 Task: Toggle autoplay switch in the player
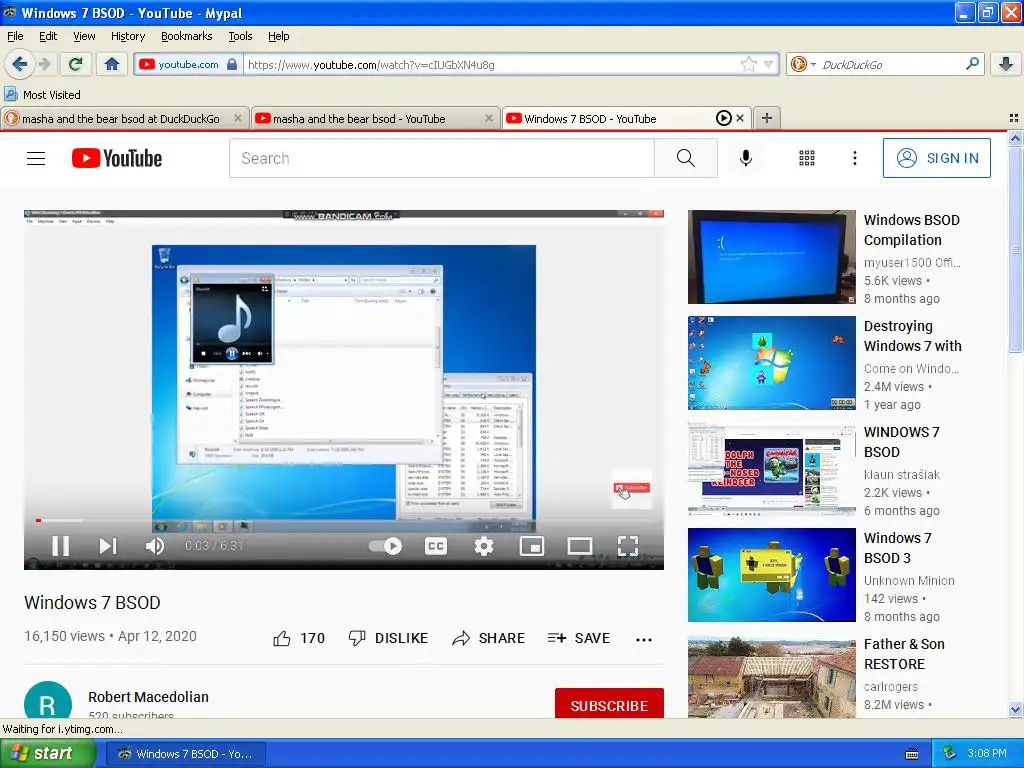[x=385, y=546]
